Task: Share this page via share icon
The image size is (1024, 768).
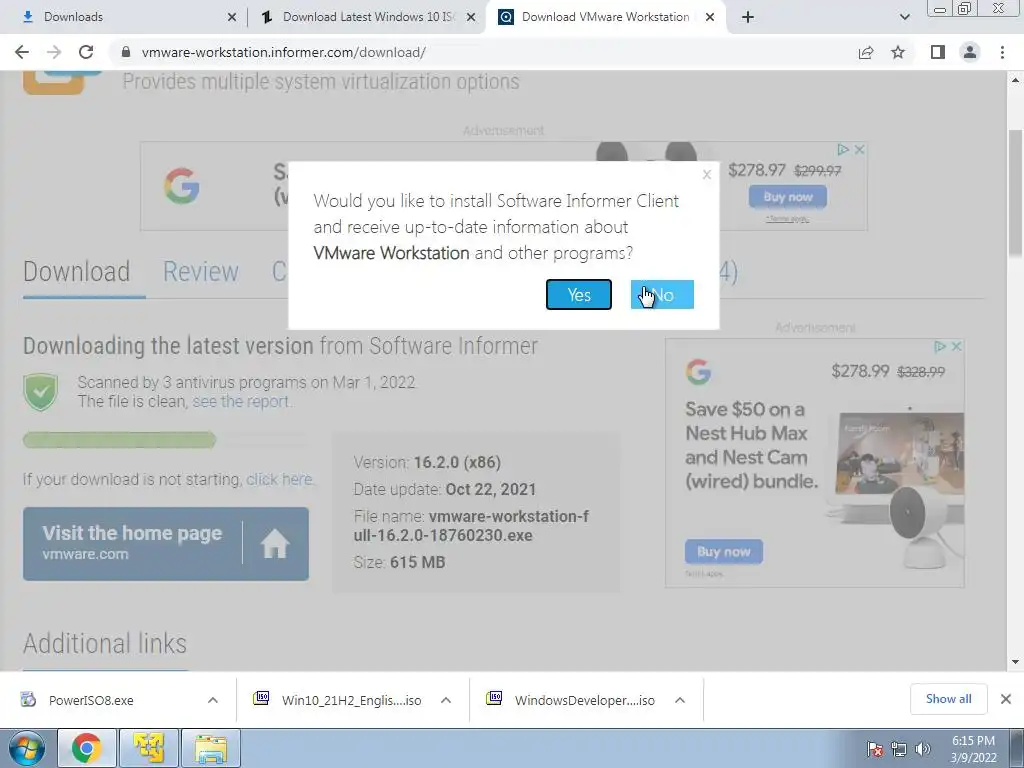Action: click(866, 52)
